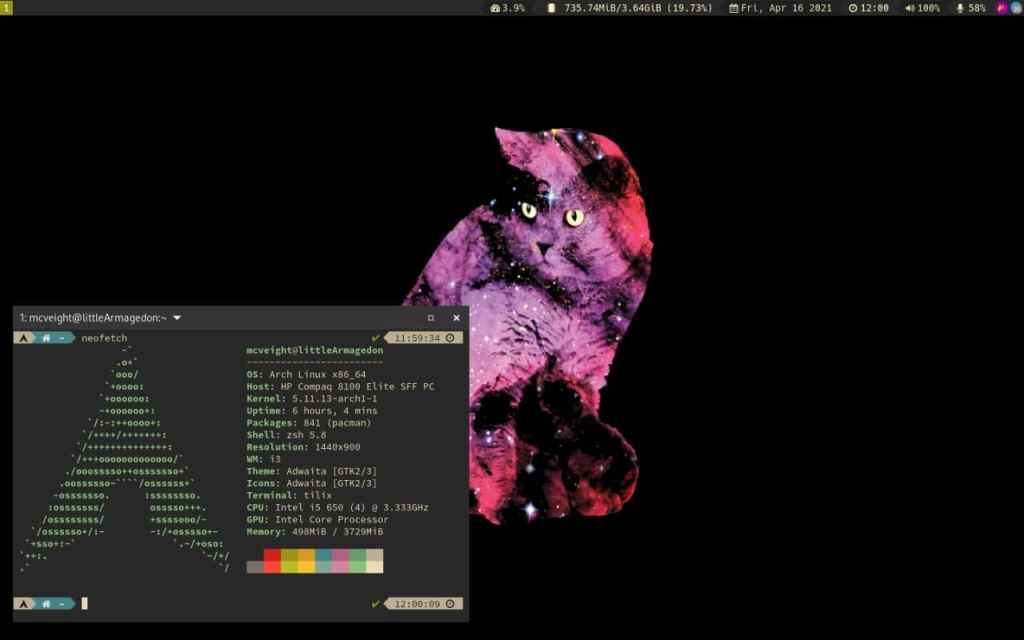Click the rightmost system tray icon
1024x640 pixels.
pyautogui.click(x=1016, y=8)
